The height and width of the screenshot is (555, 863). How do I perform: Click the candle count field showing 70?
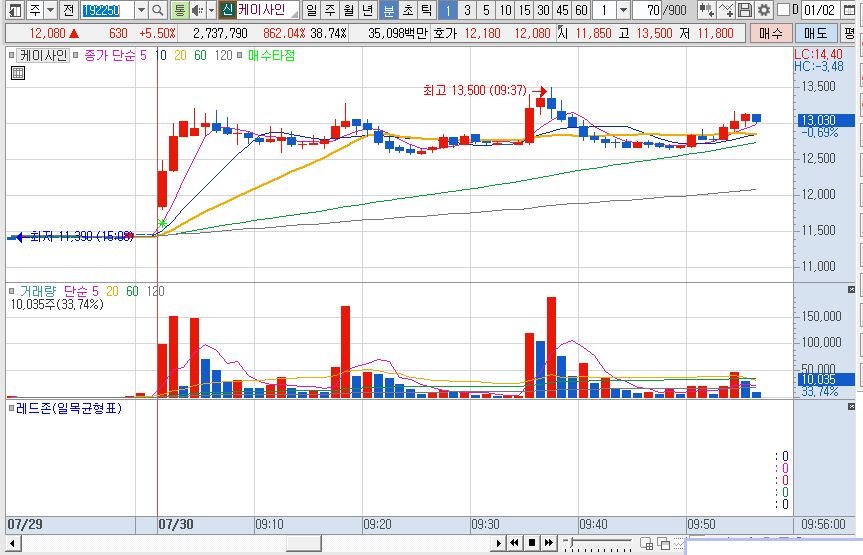click(x=647, y=10)
